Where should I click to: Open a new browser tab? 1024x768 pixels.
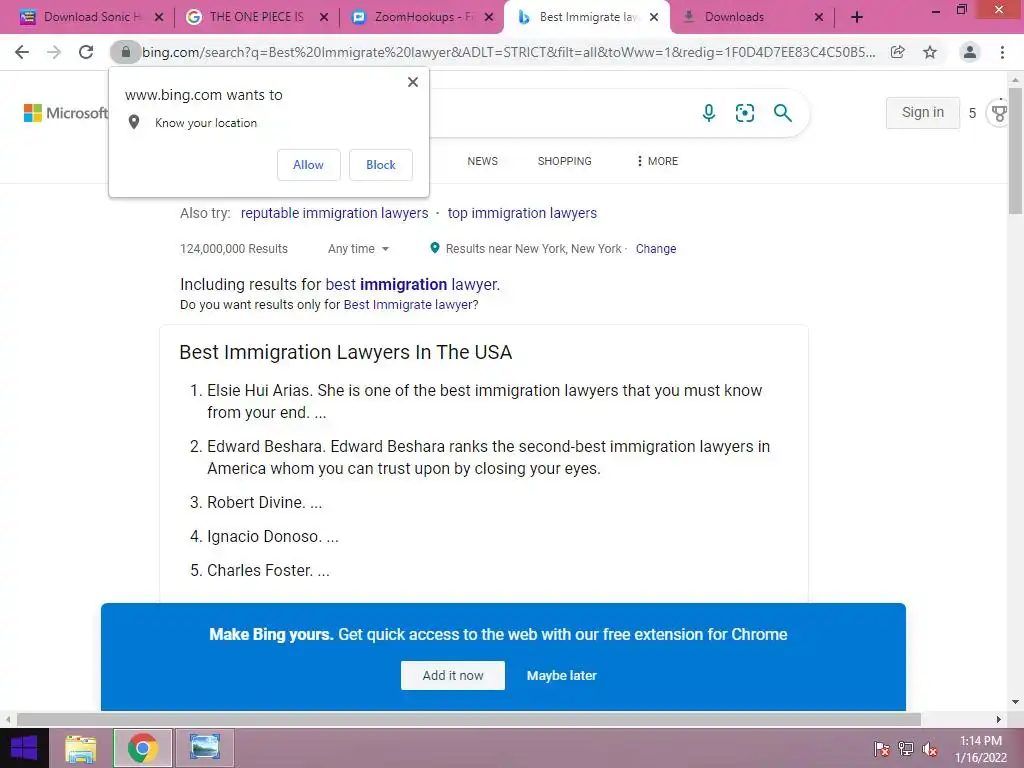[x=857, y=17]
